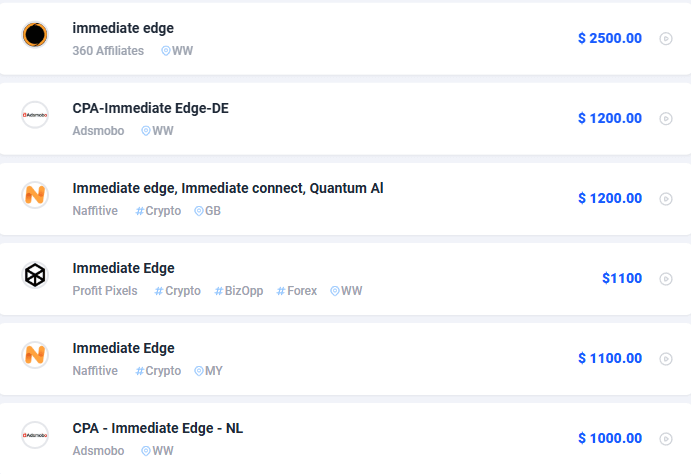This screenshot has height=474, width=691.
Task: Click the $ 1100.00 payout on the MY offer
Action: coord(610,358)
